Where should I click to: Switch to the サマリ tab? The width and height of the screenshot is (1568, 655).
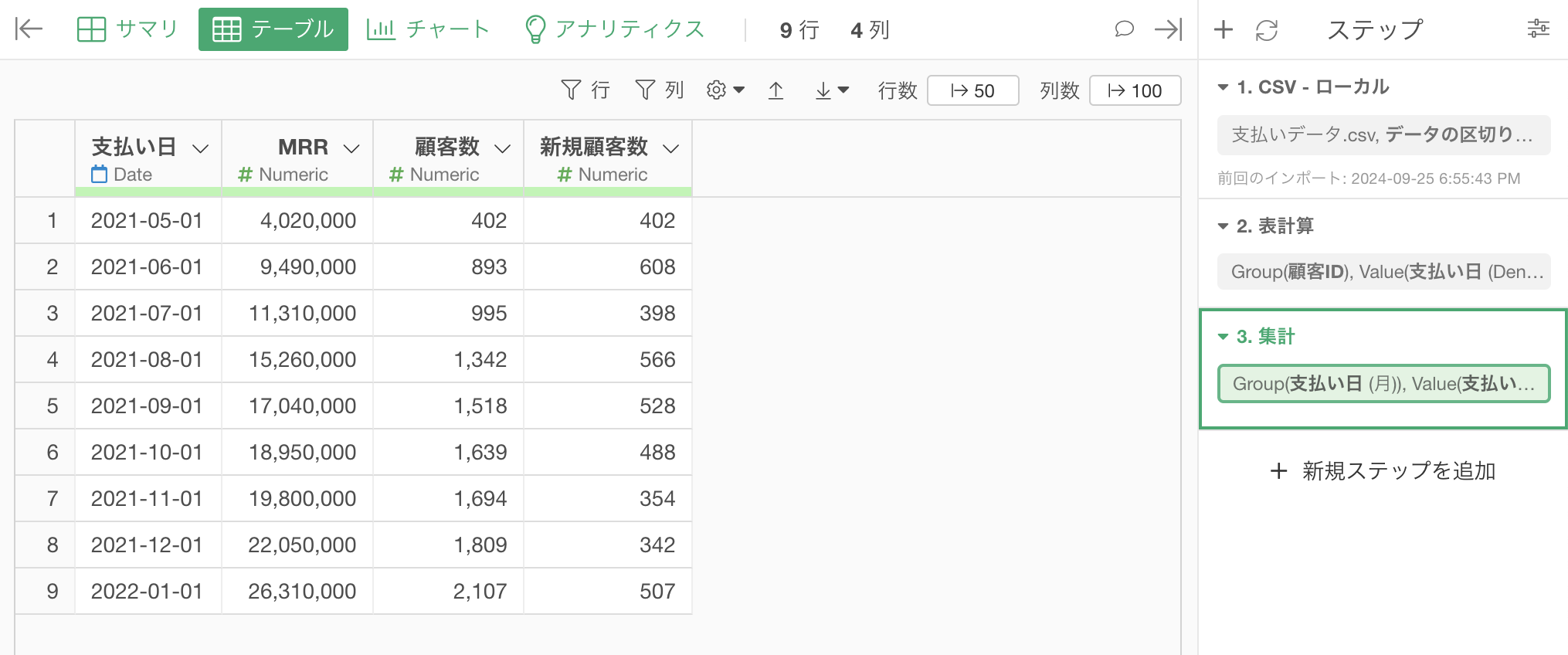pyautogui.click(x=127, y=29)
